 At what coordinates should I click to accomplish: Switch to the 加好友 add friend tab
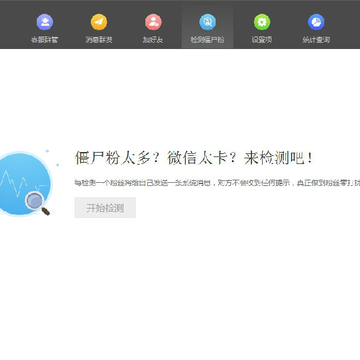[153, 28]
